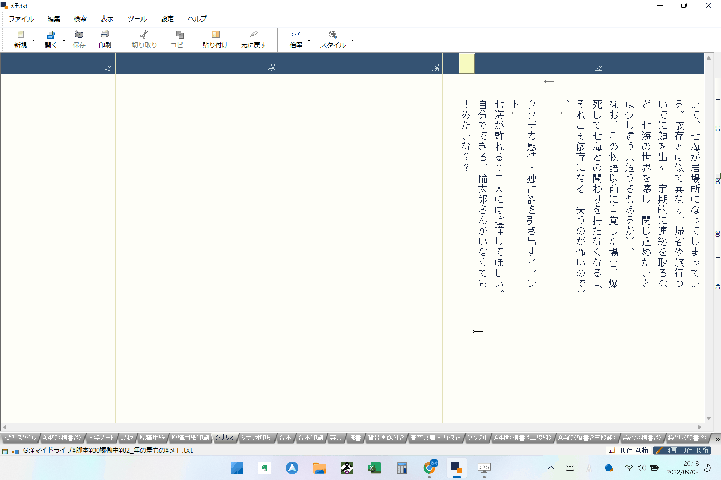Viewport: 721px width, 480px height.
Task: Open File Explorer from the taskbar
Action: click(319, 468)
